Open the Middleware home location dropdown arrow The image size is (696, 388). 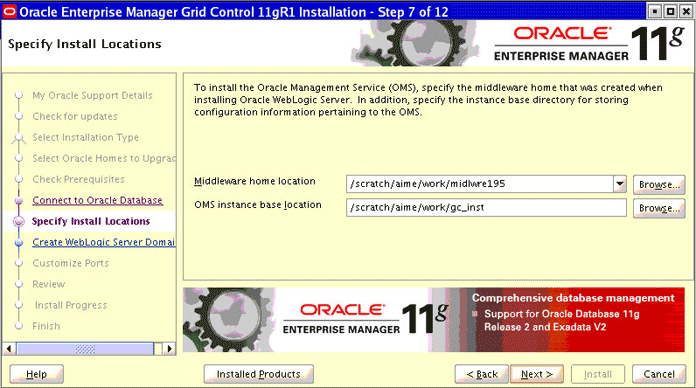[620, 184]
